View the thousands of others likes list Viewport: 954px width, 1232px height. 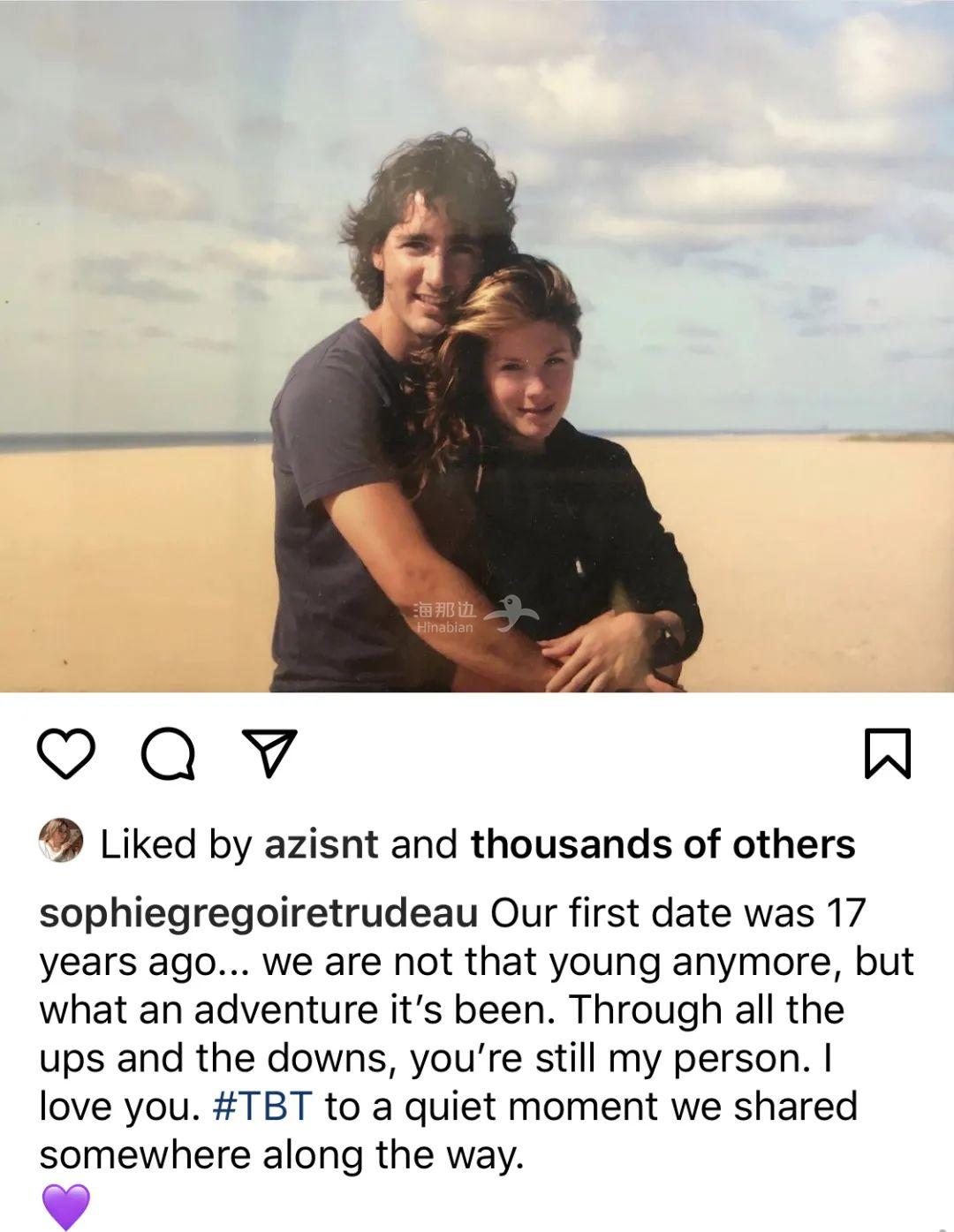coord(663,844)
